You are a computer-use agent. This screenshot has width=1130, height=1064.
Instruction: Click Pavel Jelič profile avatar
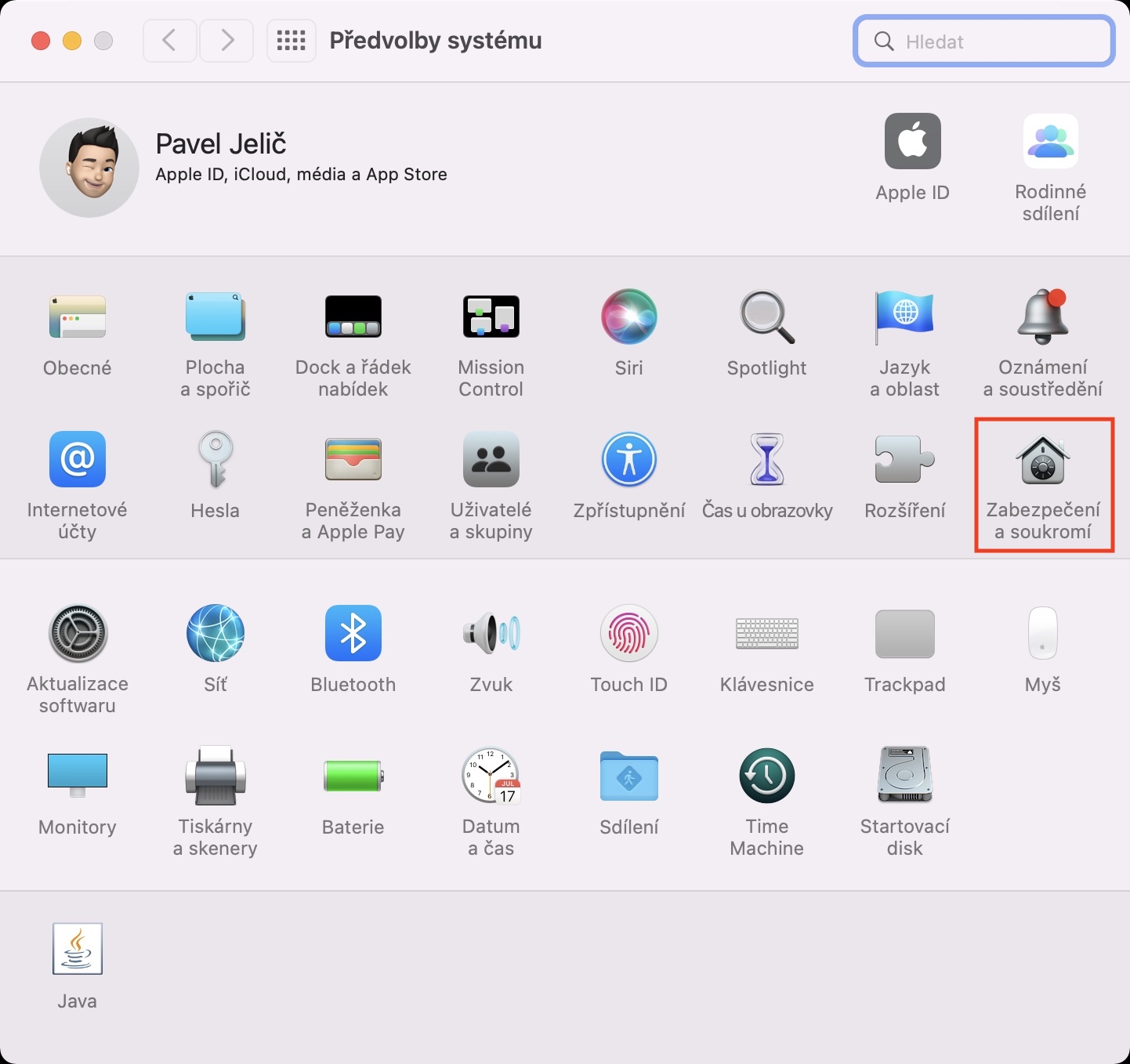(89, 168)
